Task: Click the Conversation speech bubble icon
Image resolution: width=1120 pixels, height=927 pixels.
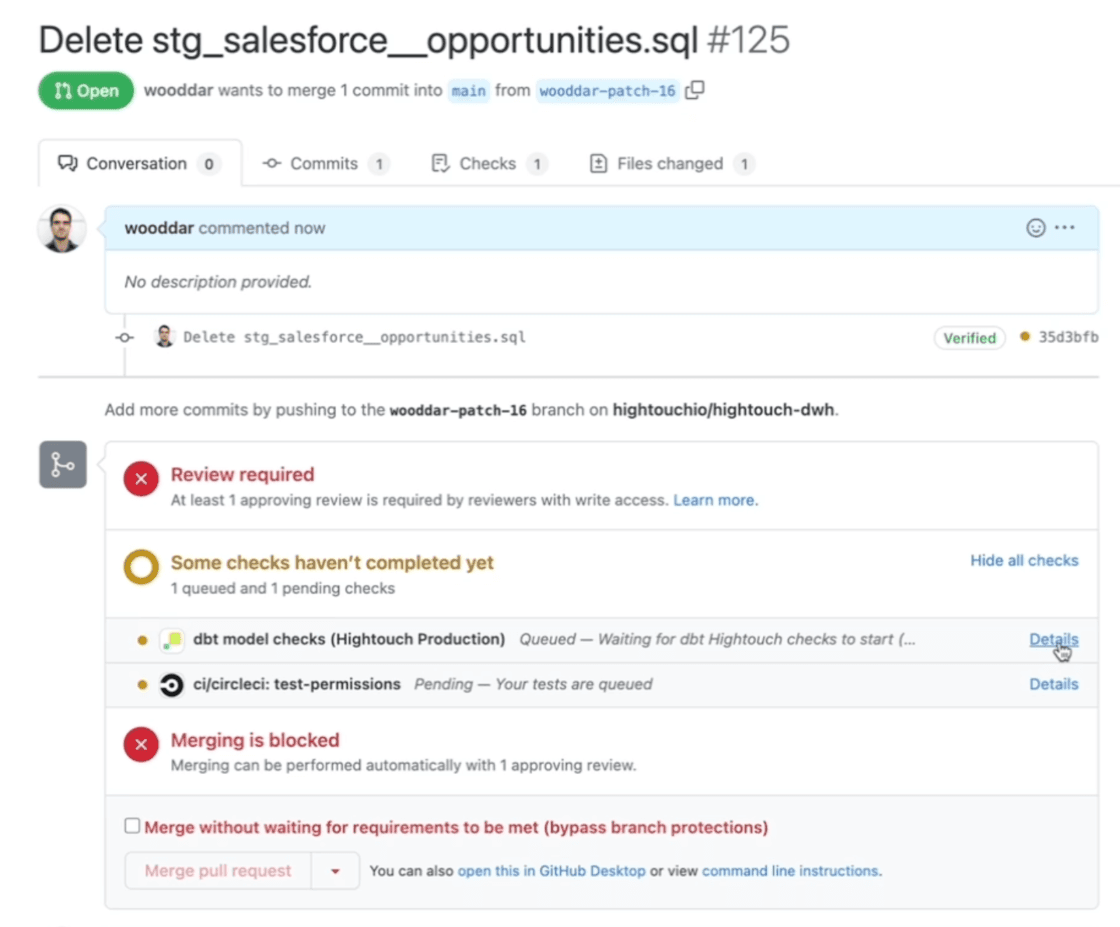Action: coord(66,163)
